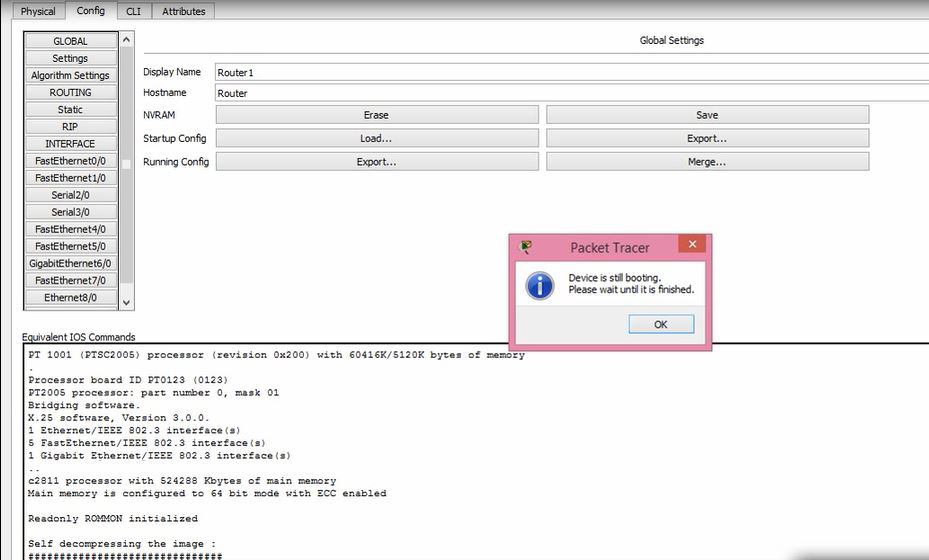This screenshot has height=560, width=929.
Task: Click the 'Device is still booting.' message
Action: pyautogui.click(x=614, y=277)
